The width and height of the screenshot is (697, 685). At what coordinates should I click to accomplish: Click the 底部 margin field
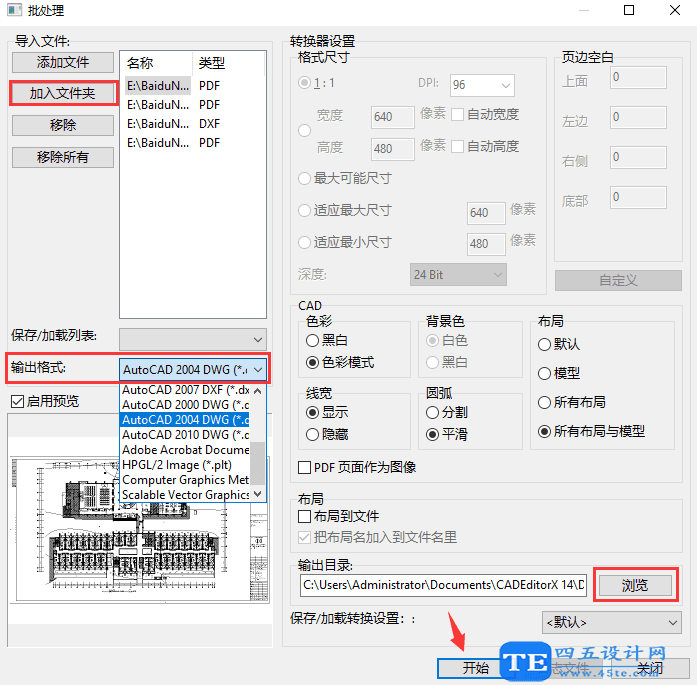point(638,197)
